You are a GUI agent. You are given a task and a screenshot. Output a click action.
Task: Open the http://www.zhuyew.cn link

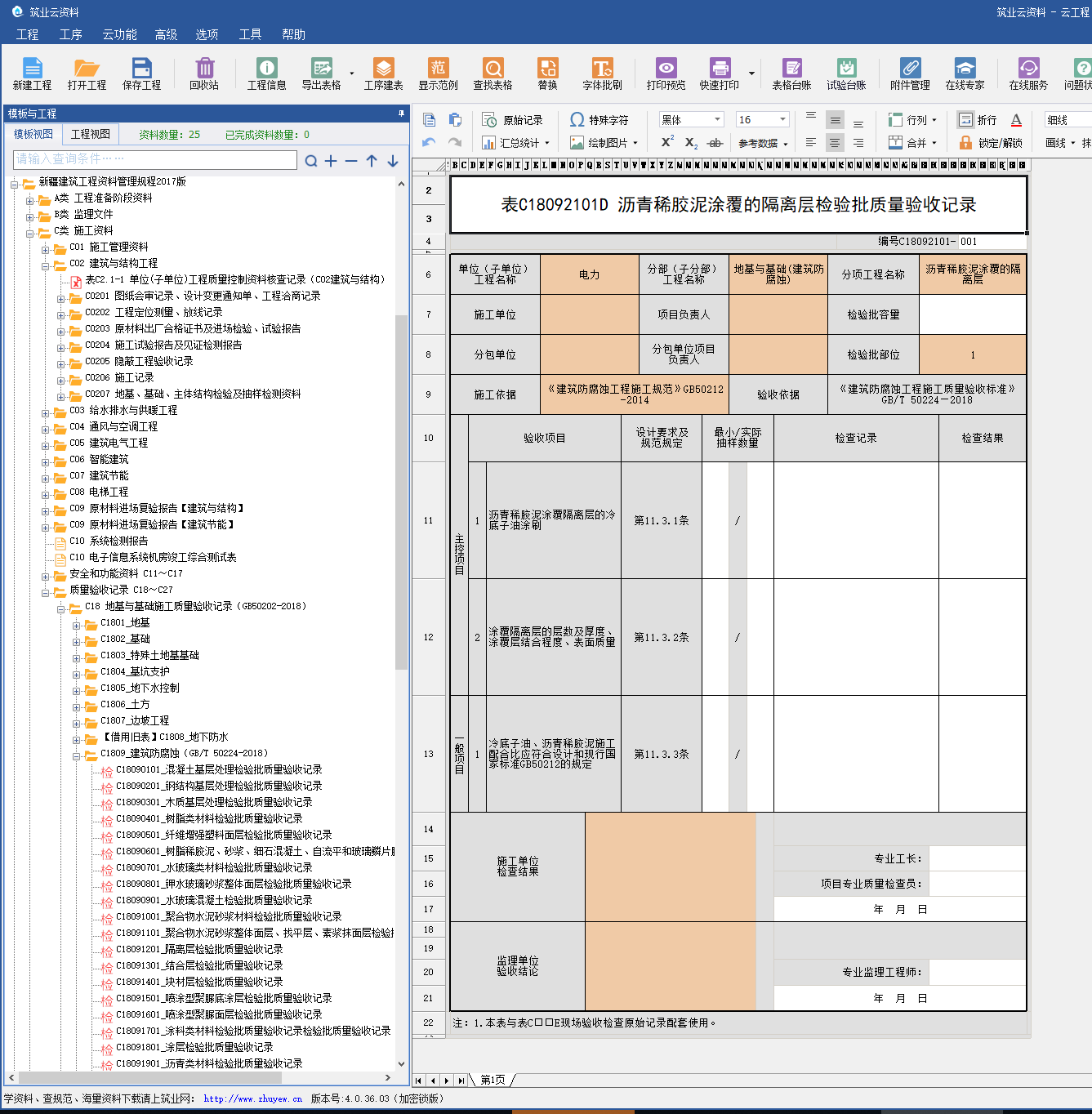[x=252, y=1098]
